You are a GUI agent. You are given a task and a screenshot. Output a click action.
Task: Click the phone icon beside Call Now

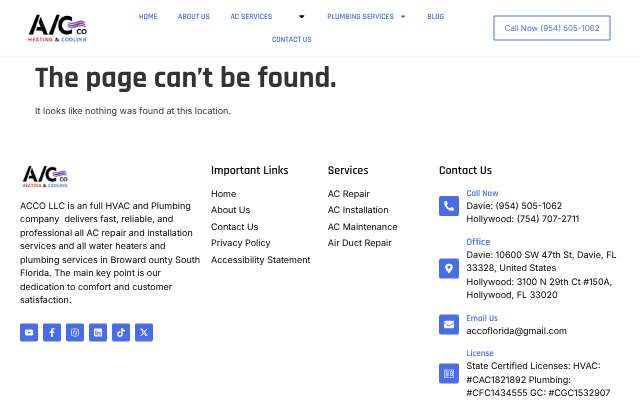[x=449, y=206]
